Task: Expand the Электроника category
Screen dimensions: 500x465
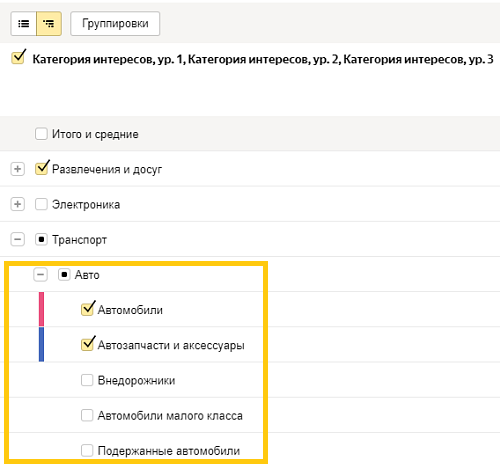Action: [x=18, y=204]
